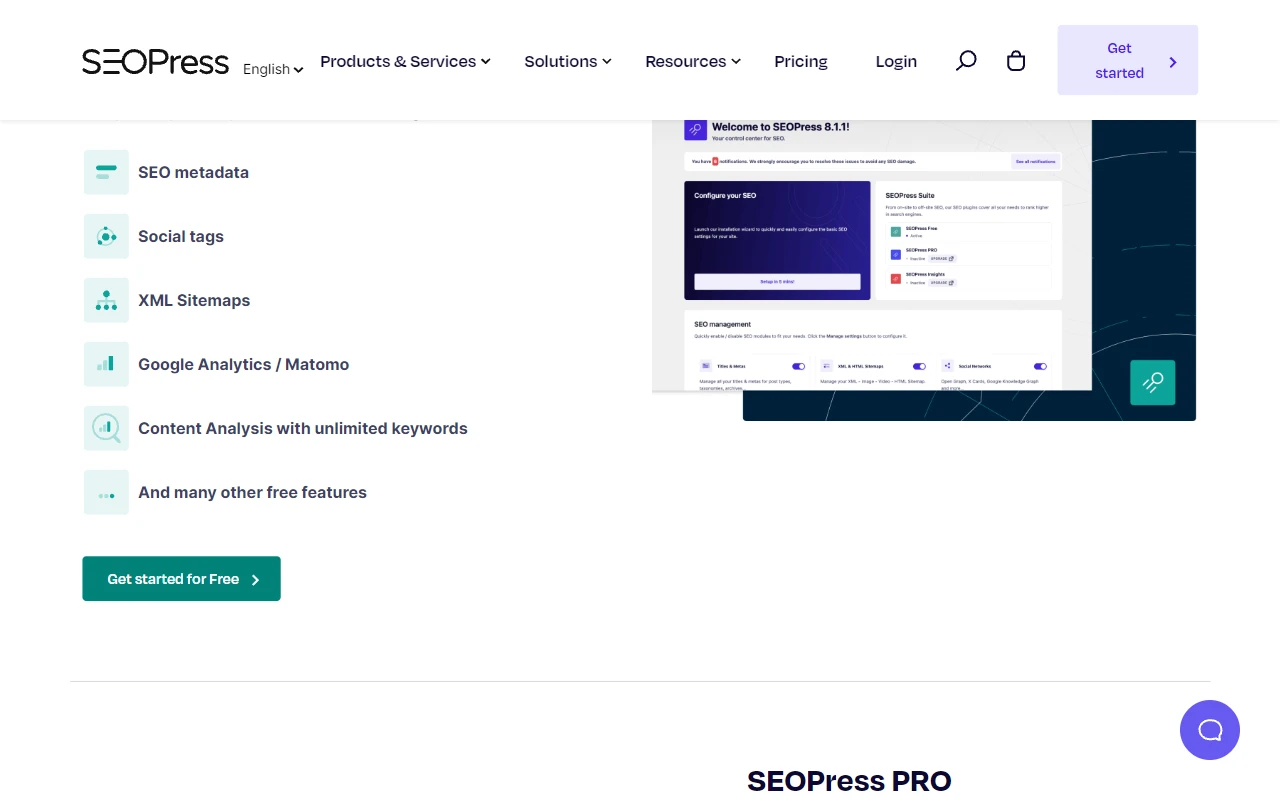This screenshot has width=1280, height=800.
Task: Click And many other free features text
Action: 252,492
